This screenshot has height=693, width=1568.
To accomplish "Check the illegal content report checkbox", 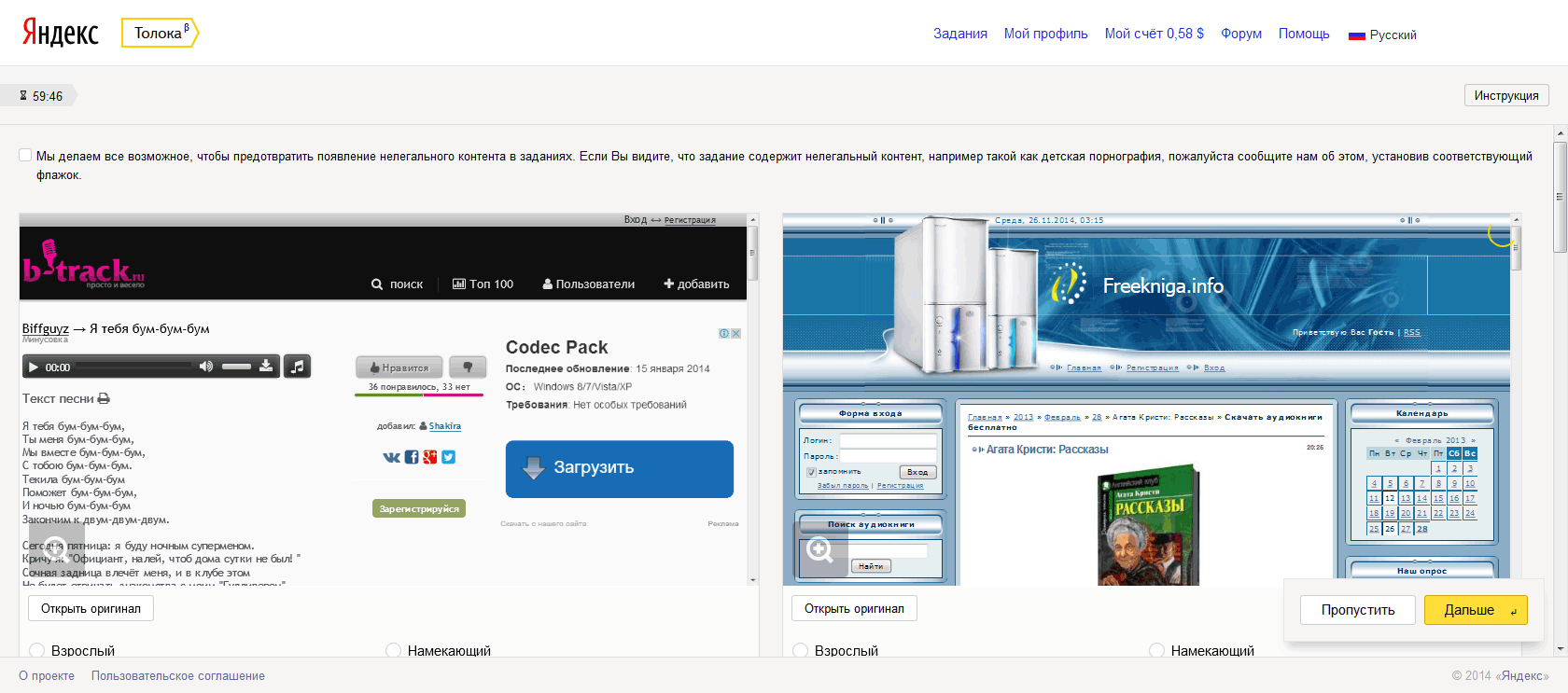I will pos(25,155).
